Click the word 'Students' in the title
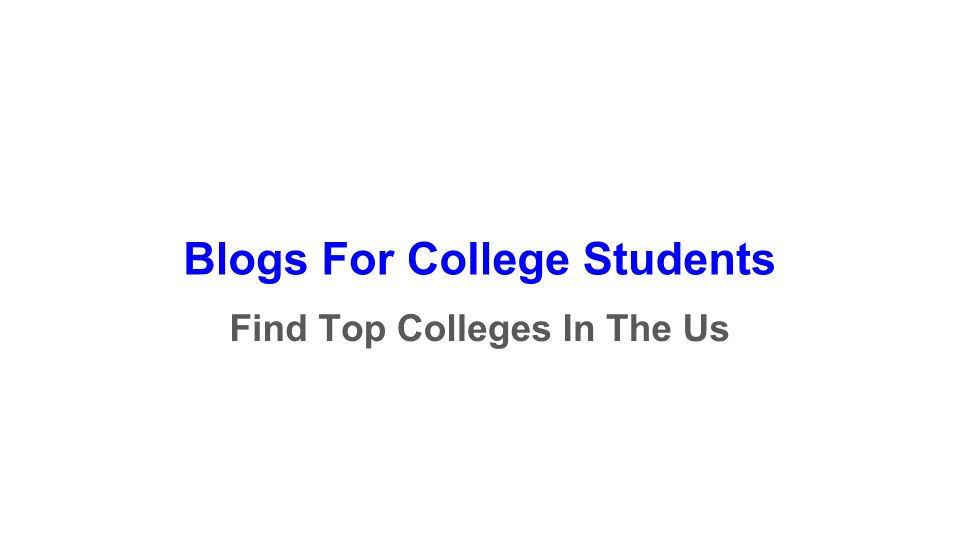960x540 pixels. [679, 260]
